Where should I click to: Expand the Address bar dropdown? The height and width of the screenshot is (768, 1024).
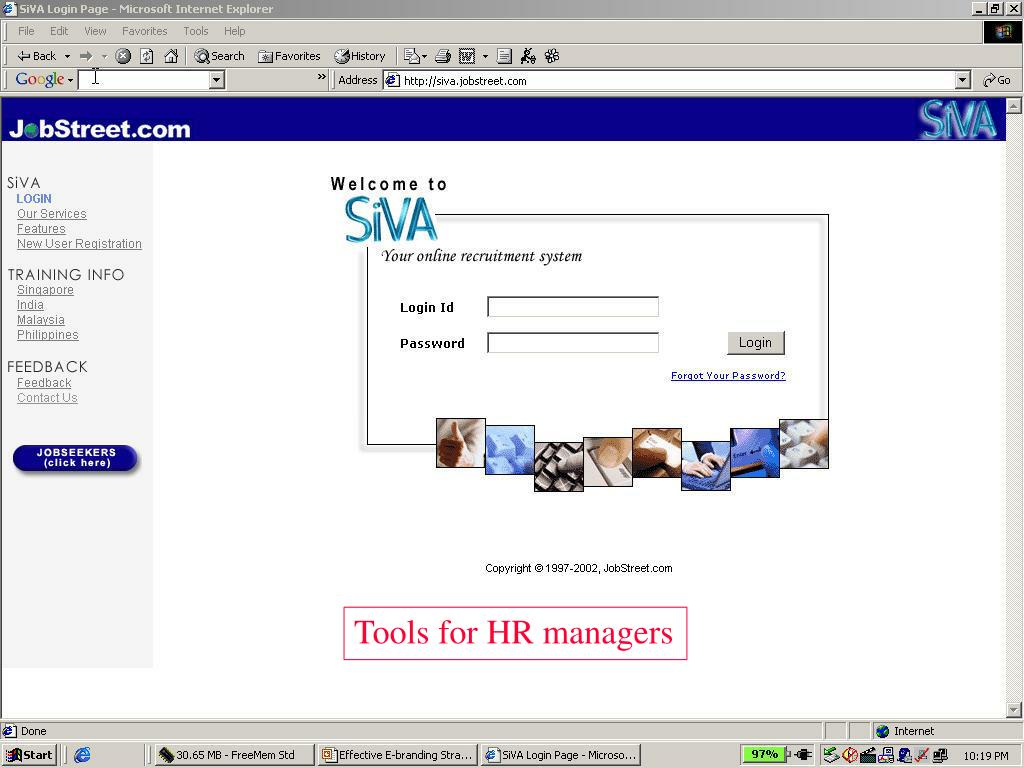[963, 80]
